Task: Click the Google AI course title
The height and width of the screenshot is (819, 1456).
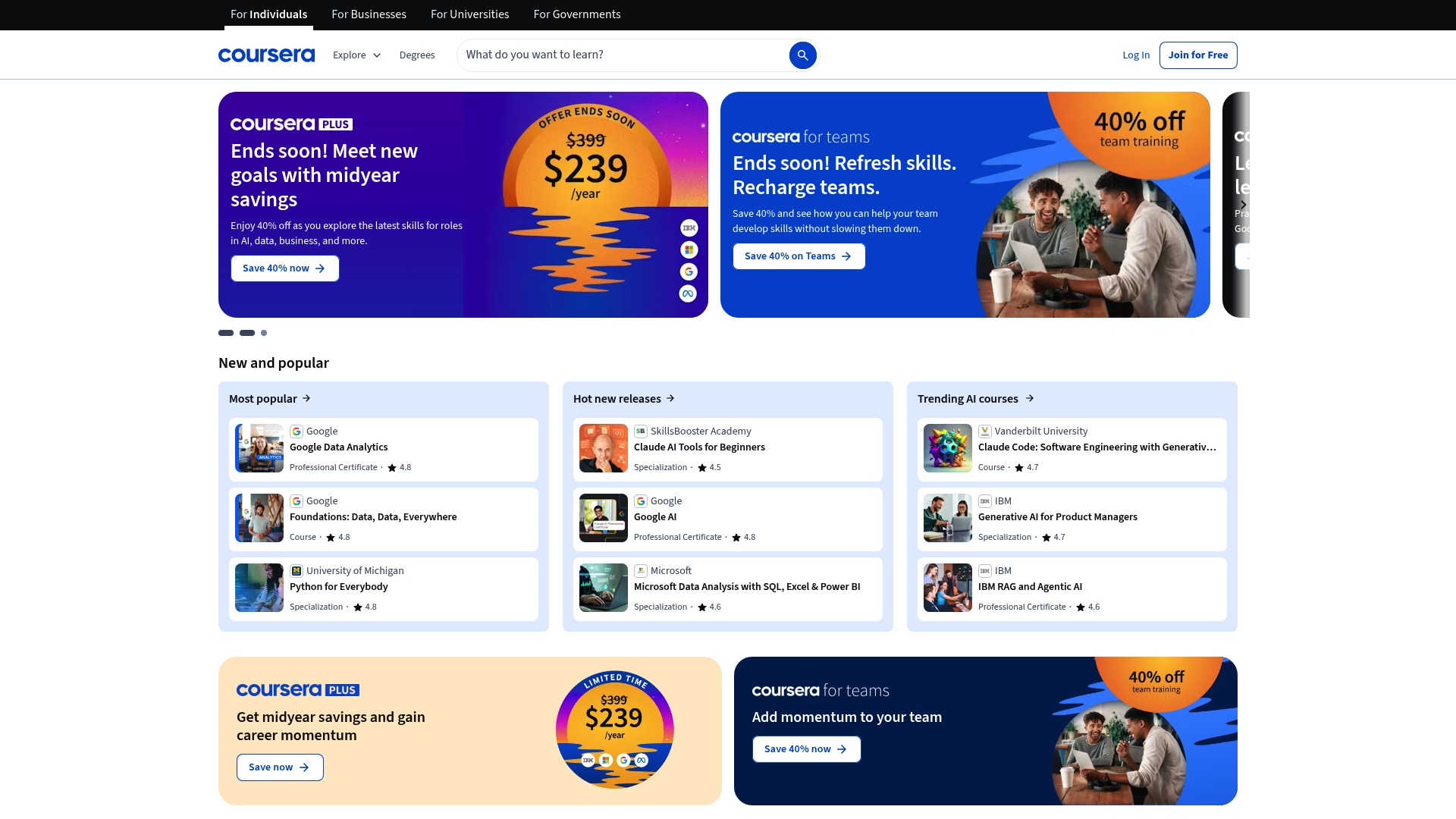Action: pos(655,517)
